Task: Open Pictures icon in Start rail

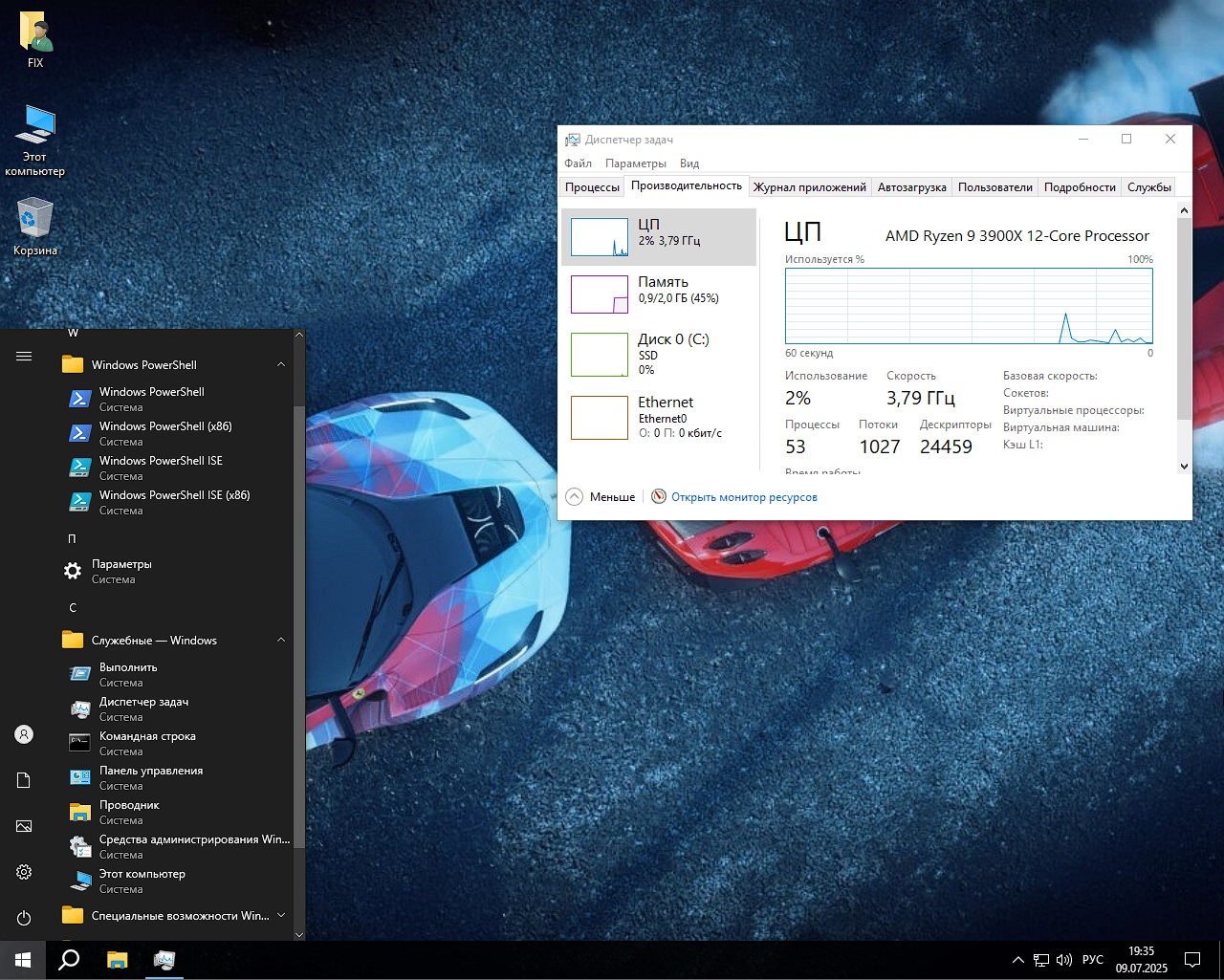Action: tap(24, 826)
